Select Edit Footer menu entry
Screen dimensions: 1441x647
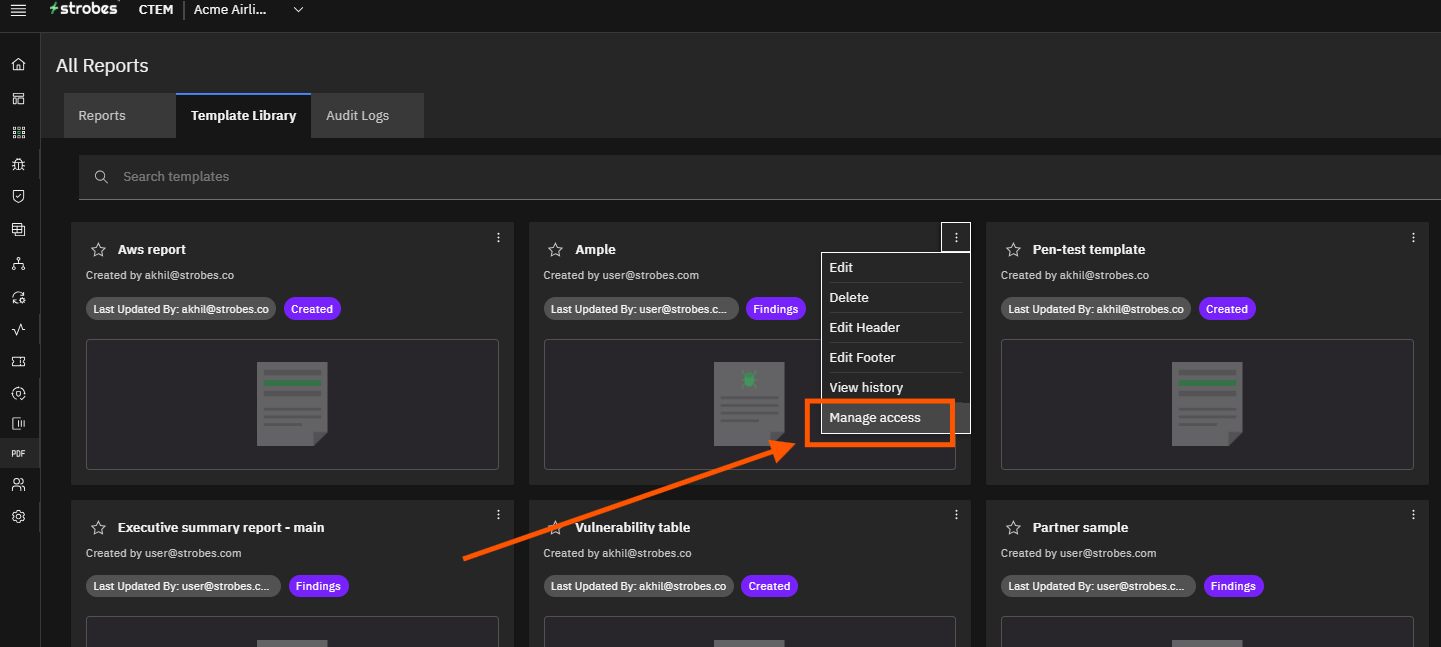tap(895, 358)
